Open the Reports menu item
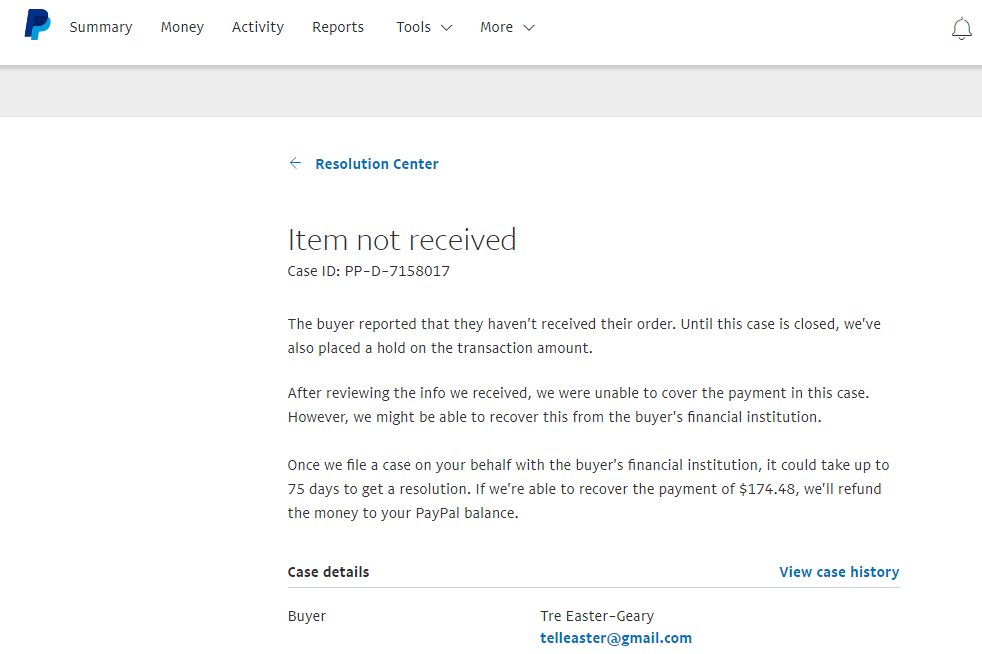The width and height of the screenshot is (982, 654). [338, 27]
